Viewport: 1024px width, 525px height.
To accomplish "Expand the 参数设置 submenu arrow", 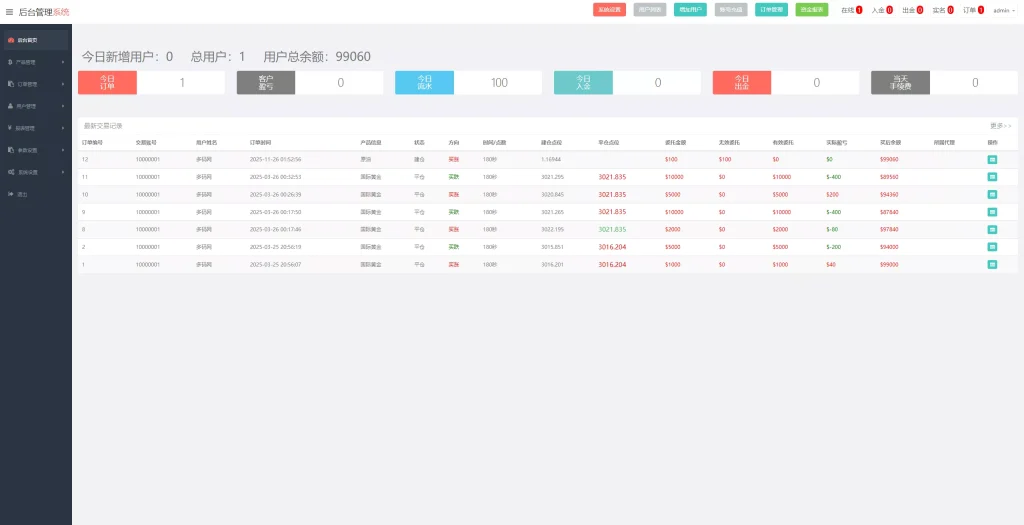I will click(63, 150).
